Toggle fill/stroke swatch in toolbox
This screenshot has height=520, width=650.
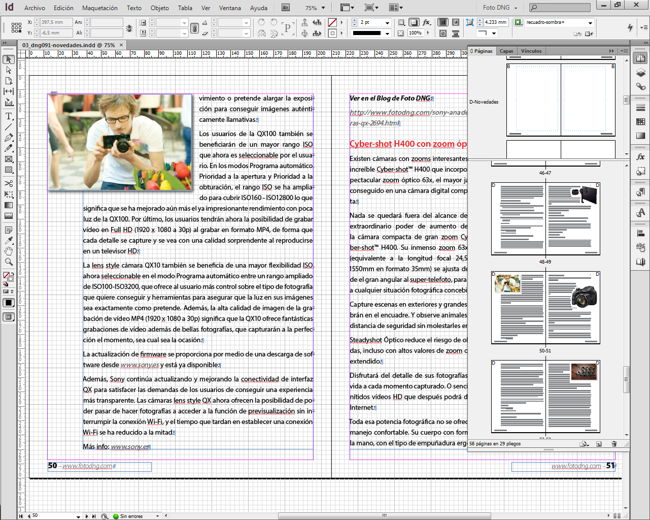tap(7, 277)
